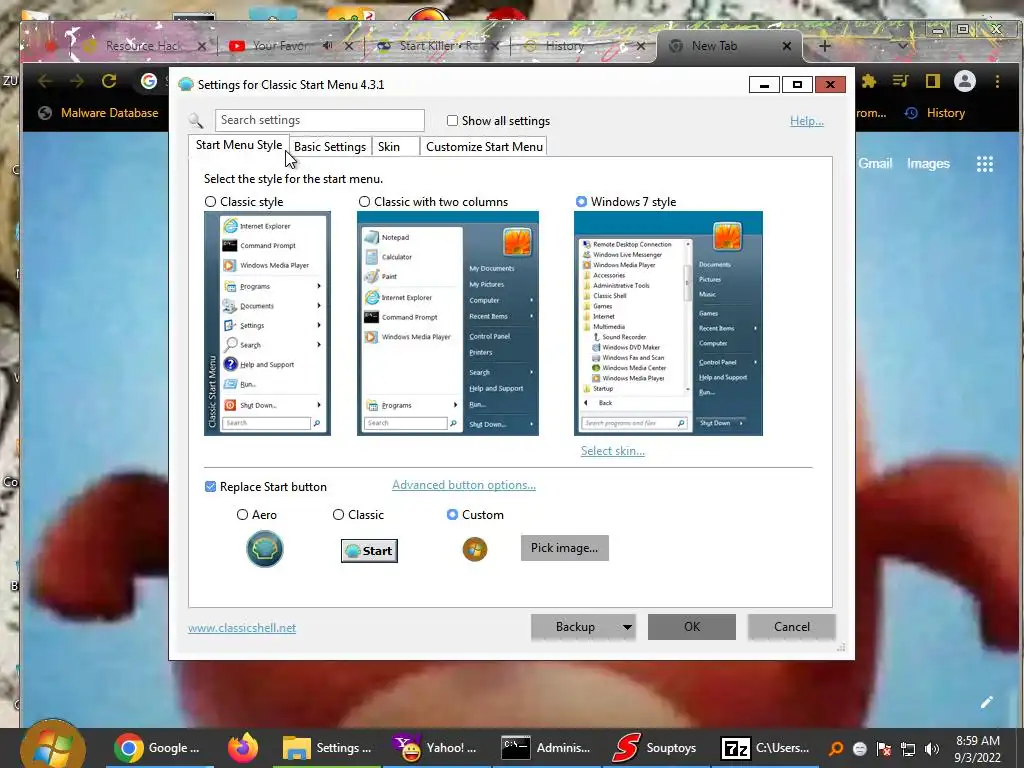The width and height of the screenshot is (1024, 768).
Task: Open Gmail link on New Tab page
Action: click(x=875, y=164)
